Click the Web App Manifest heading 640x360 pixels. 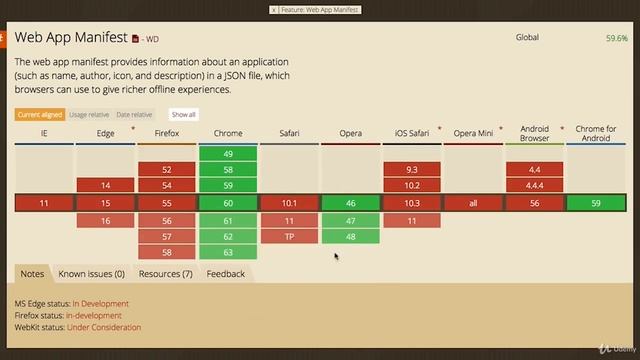(x=71, y=37)
